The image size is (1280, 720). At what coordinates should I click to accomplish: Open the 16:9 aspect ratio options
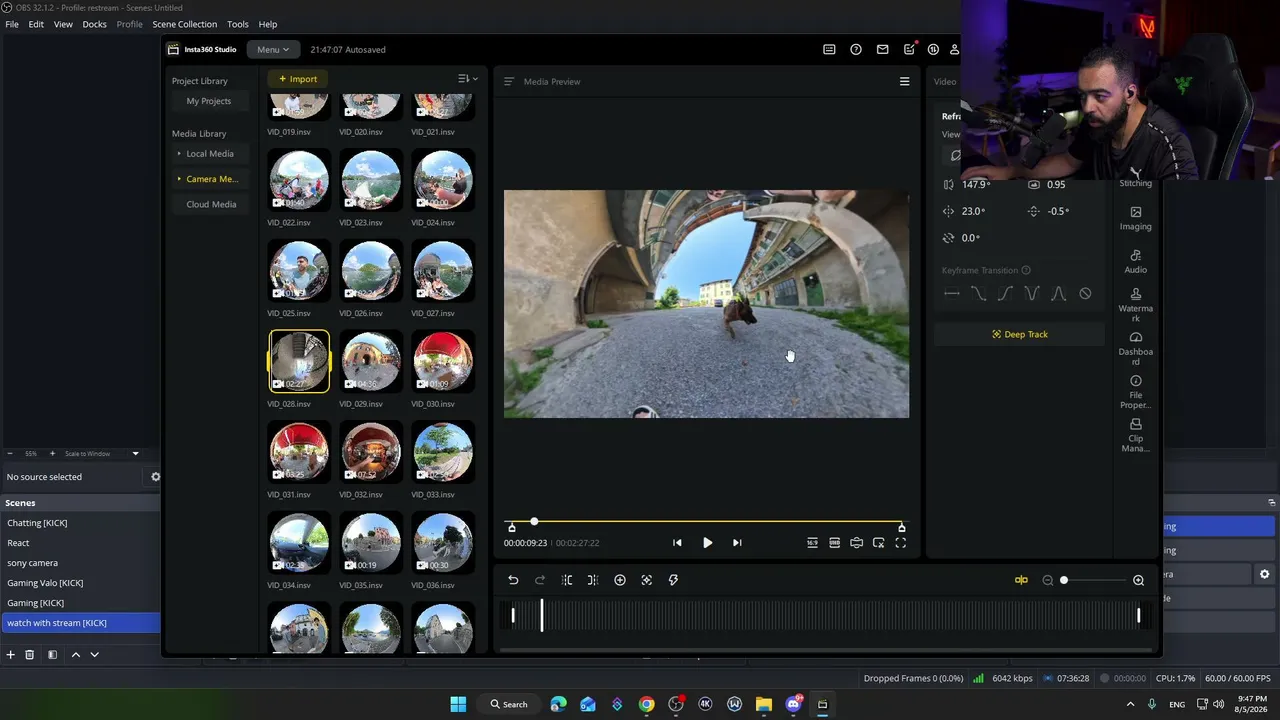(x=812, y=543)
